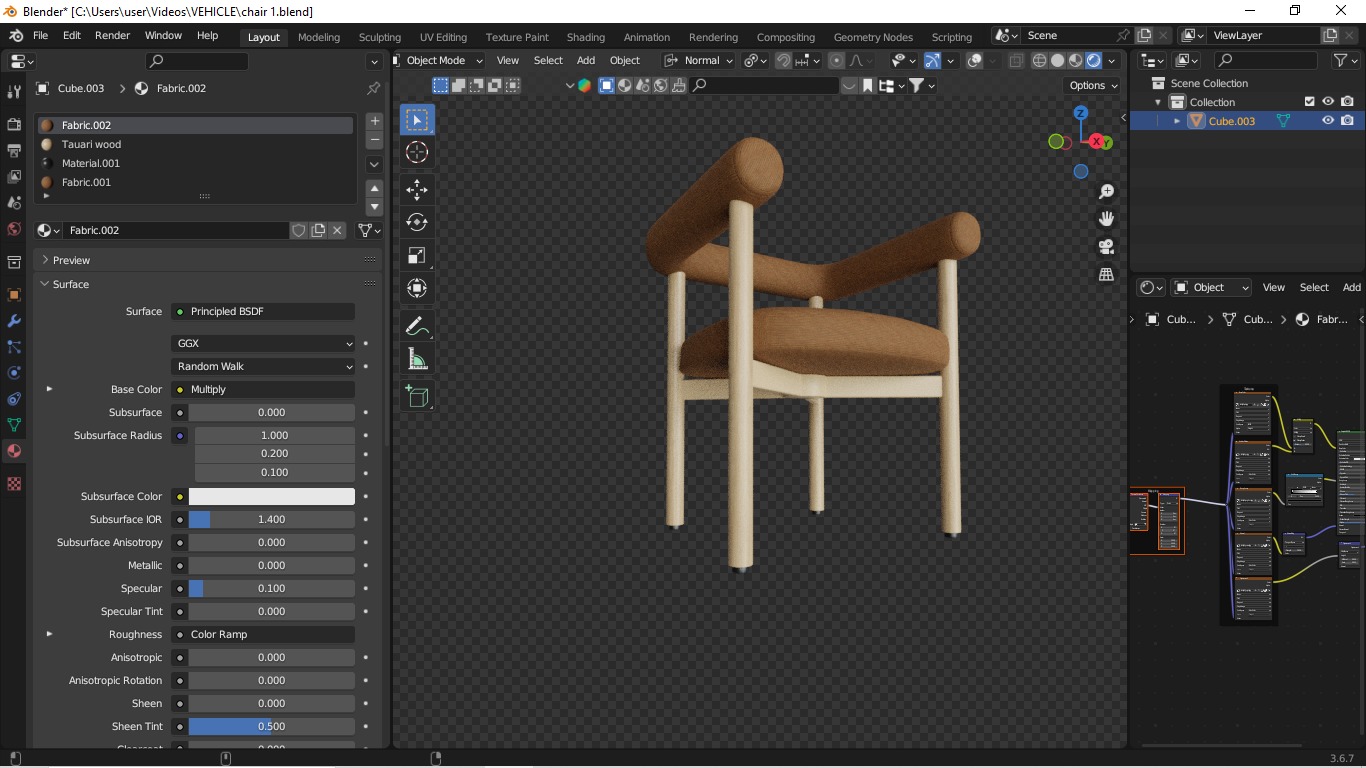
Task: Expand Cube.003 in the outliner
Action: point(1177,121)
